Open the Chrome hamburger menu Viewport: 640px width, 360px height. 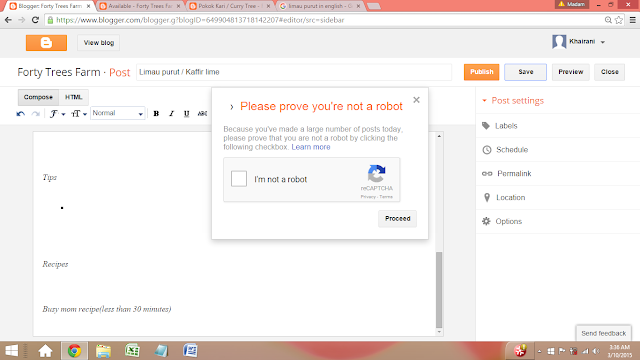633,20
